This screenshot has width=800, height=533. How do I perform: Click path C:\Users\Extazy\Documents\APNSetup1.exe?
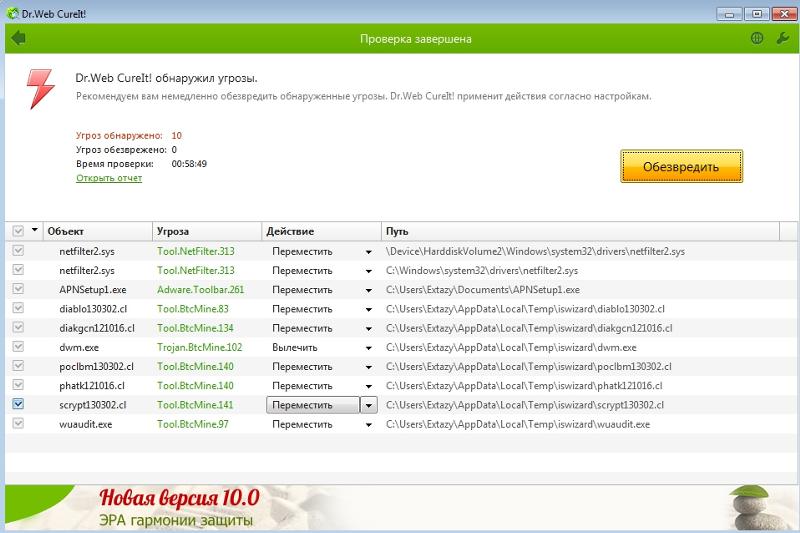pos(483,290)
